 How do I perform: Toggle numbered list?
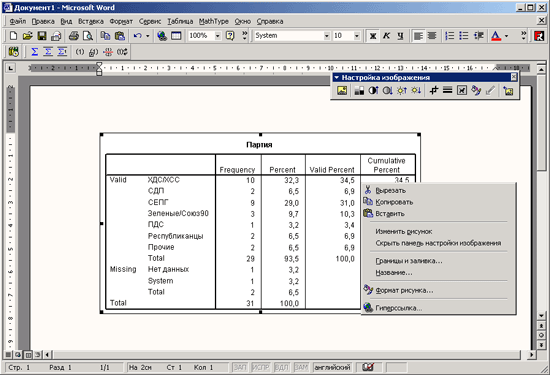[x=450, y=36]
